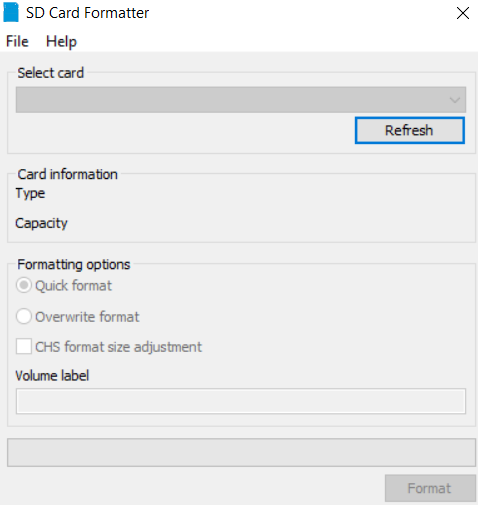The image size is (478, 505).
Task: Close the SD Card Formatter window
Action: pyautogui.click(x=463, y=13)
